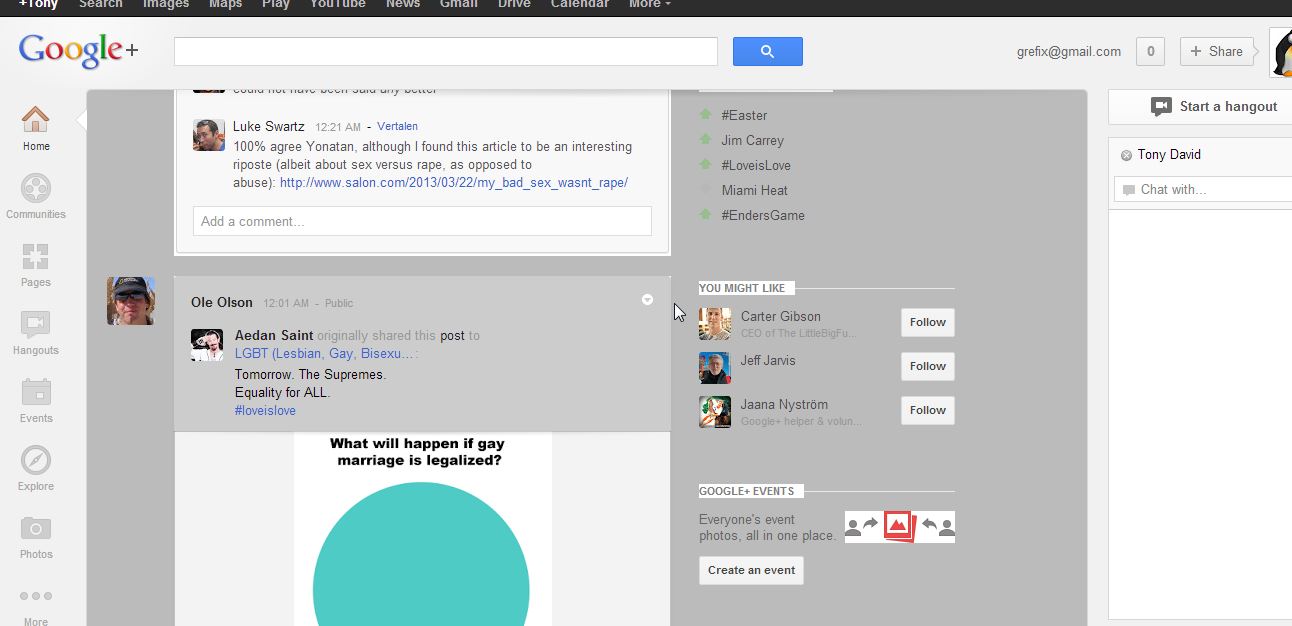
Task: Click the Google+ search box
Action: tap(446, 51)
